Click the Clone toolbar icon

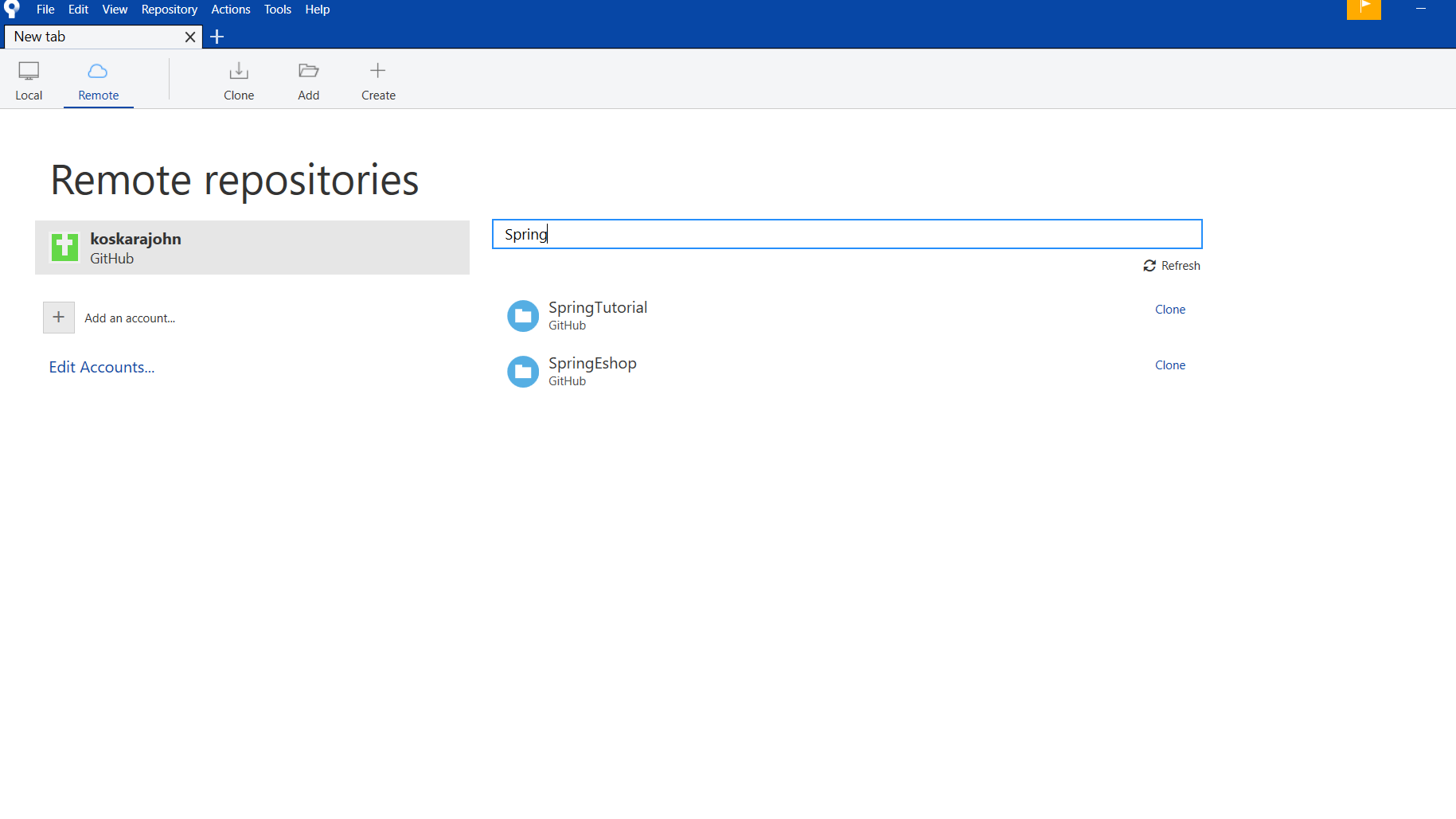tap(239, 71)
